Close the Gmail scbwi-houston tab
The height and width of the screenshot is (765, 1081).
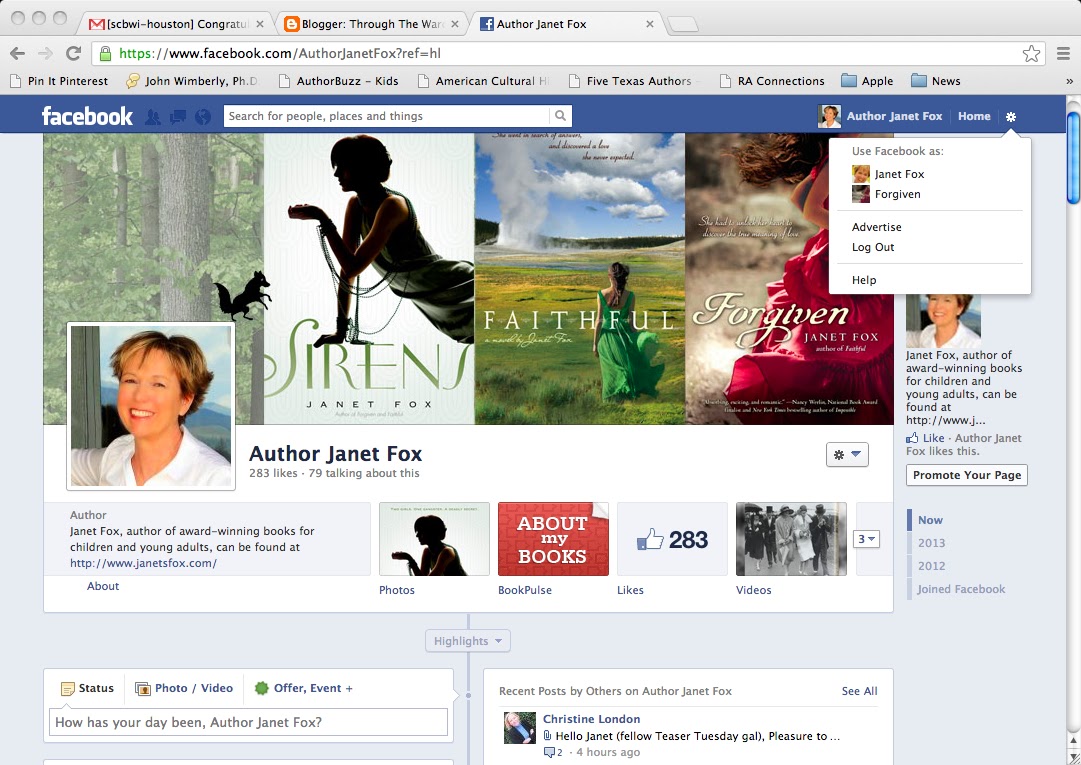click(260, 24)
